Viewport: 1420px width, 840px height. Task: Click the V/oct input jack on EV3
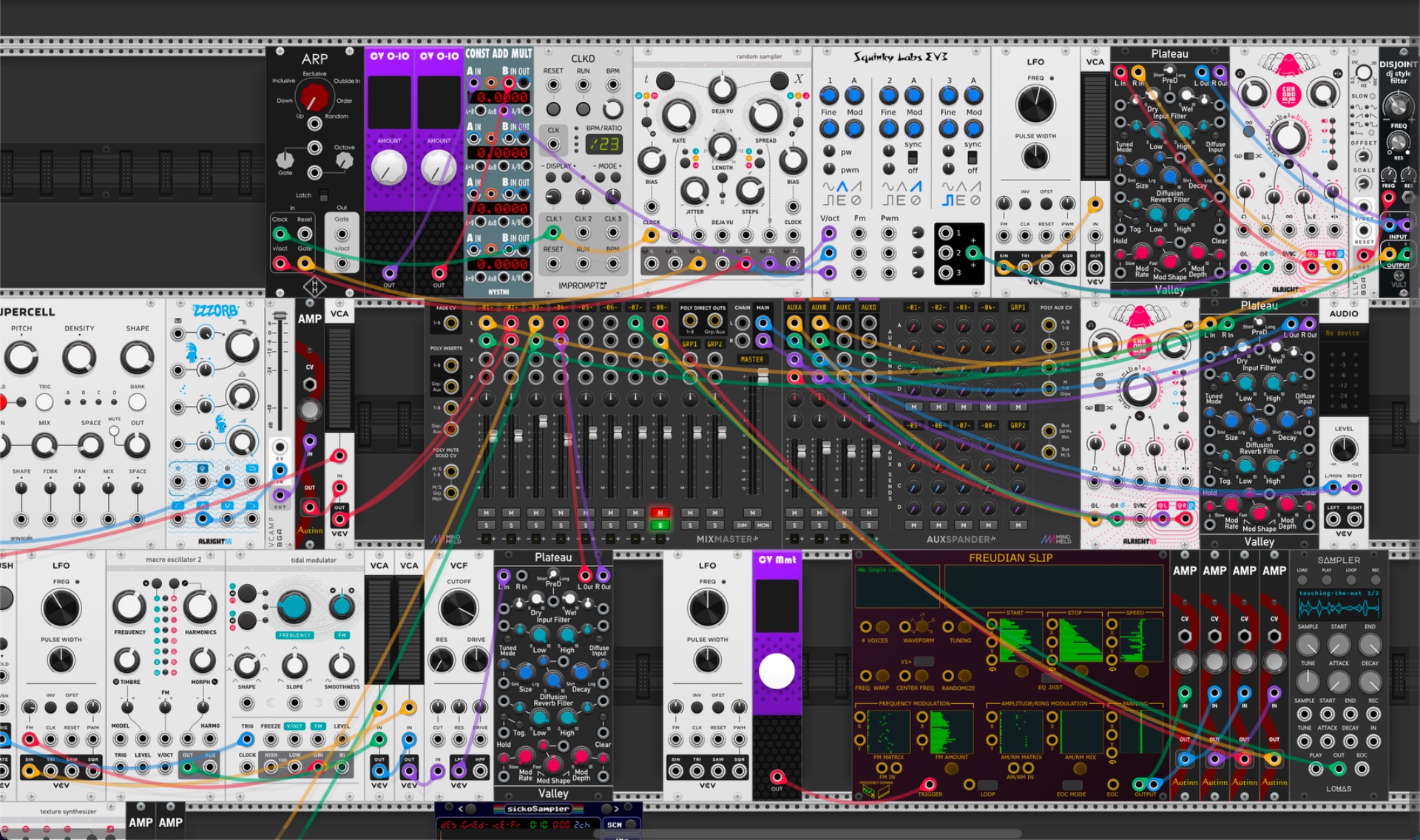tap(829, 234)
